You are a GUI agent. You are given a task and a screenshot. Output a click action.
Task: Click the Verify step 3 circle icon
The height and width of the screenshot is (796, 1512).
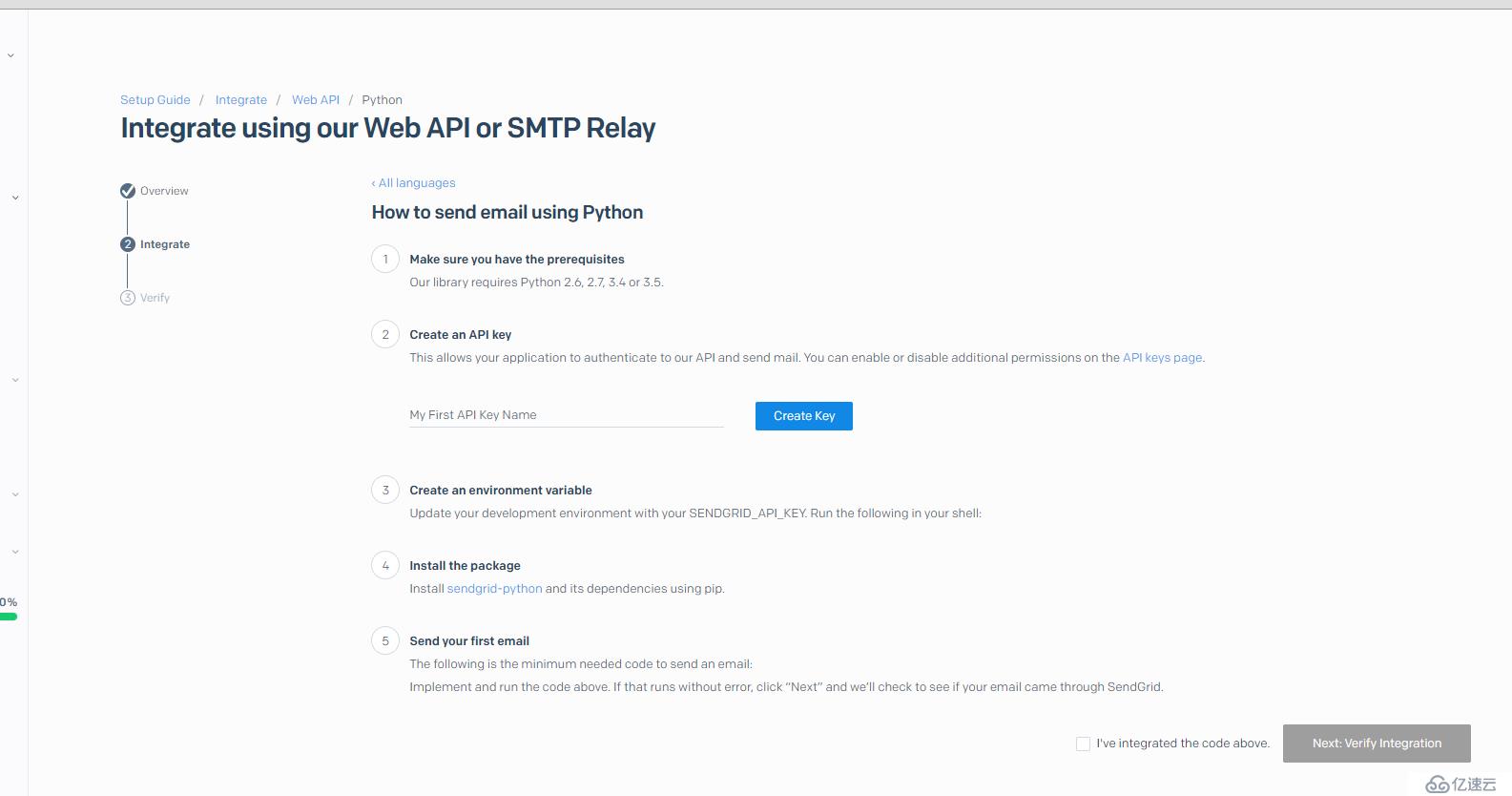pyautogui.click(x=128, y=298)
